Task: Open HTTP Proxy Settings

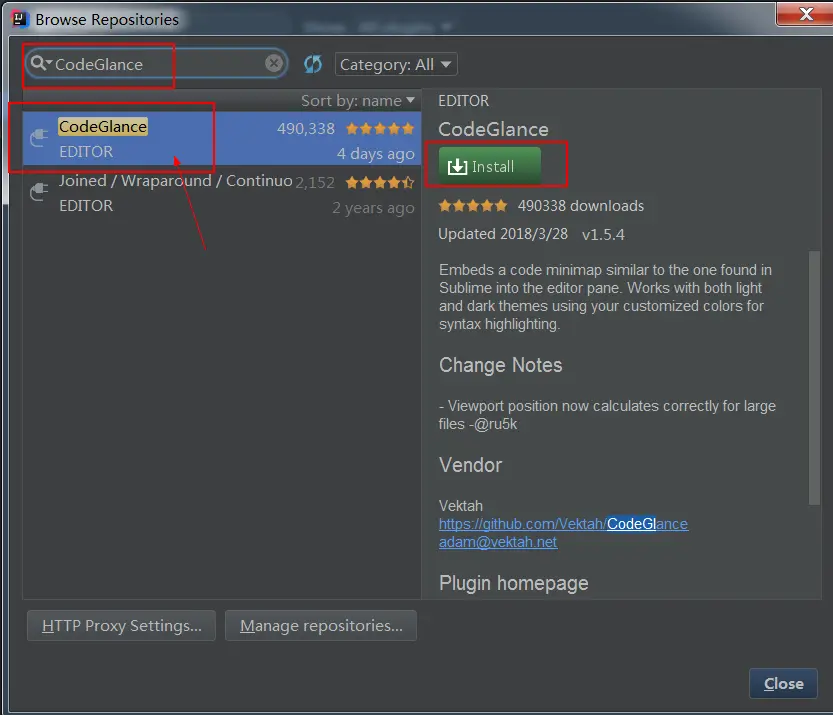Action: tap(122, 625)
